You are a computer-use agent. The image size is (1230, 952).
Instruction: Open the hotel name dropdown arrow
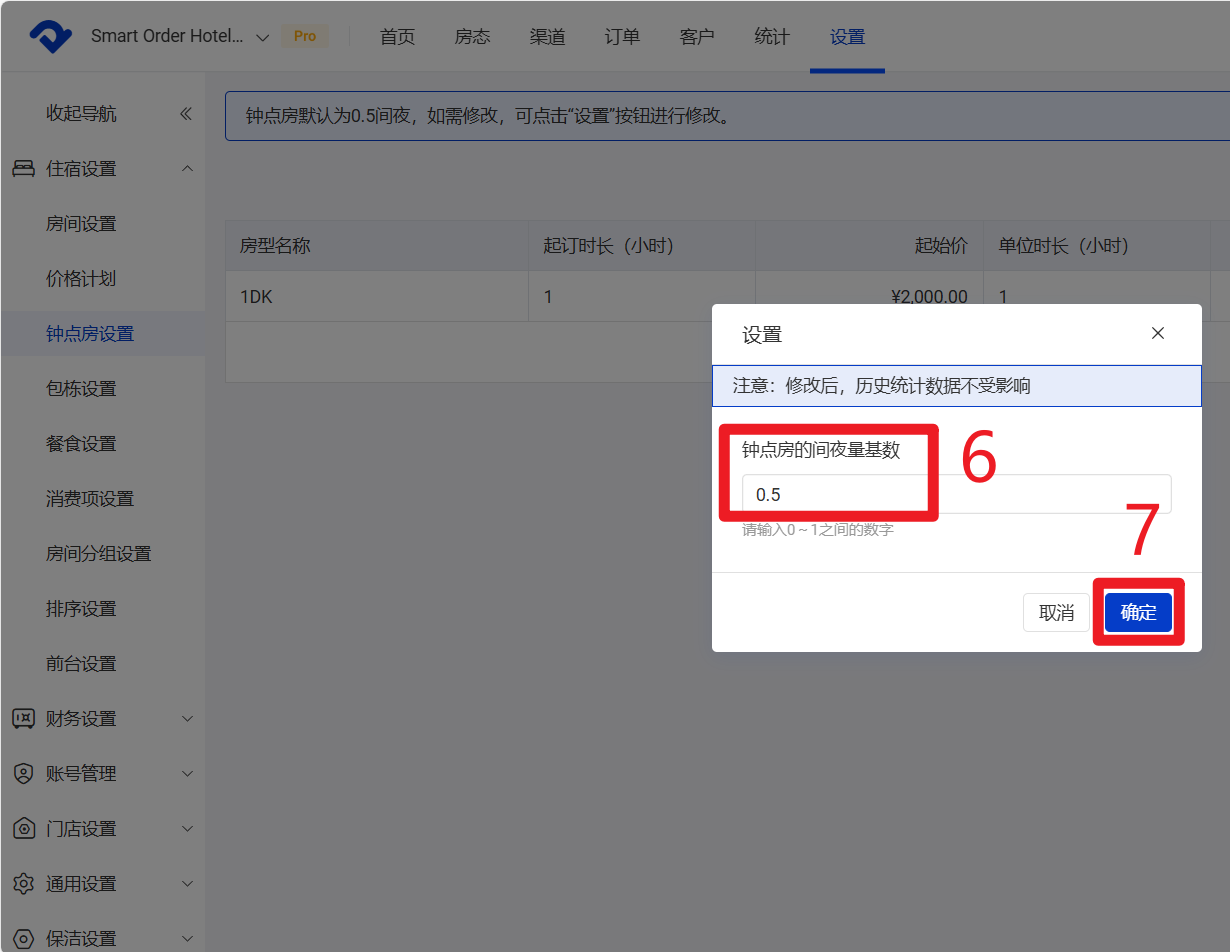tap(263, 37)
